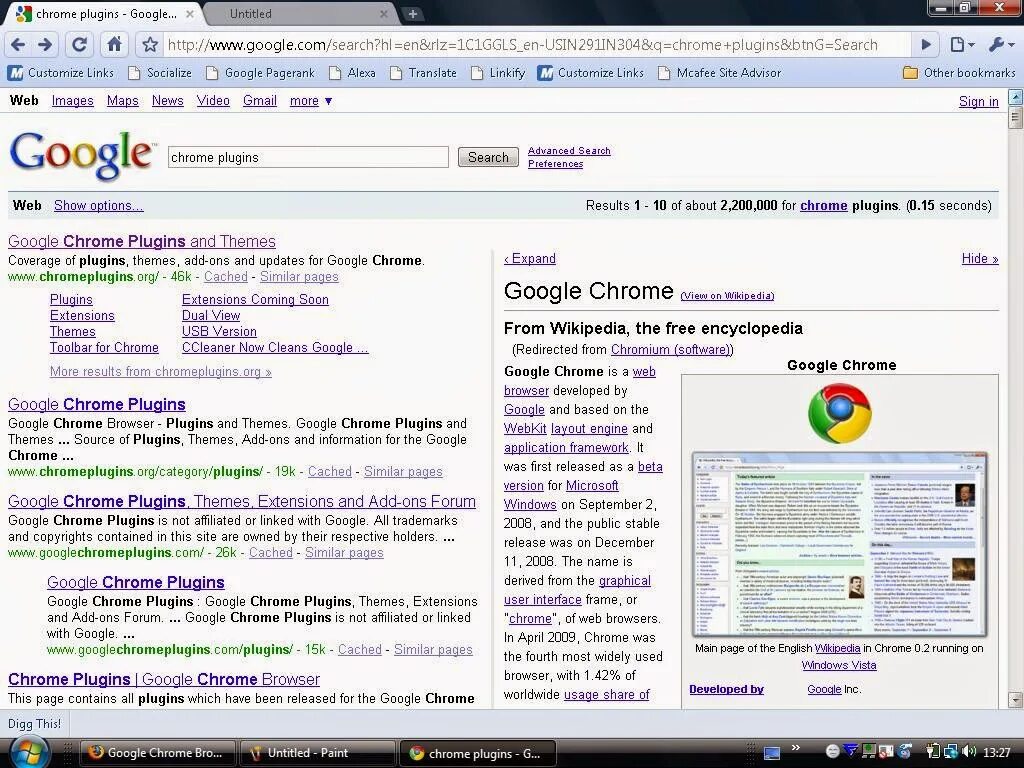
Task: Open the USB Version sitelink
Action: pos(219,331)
